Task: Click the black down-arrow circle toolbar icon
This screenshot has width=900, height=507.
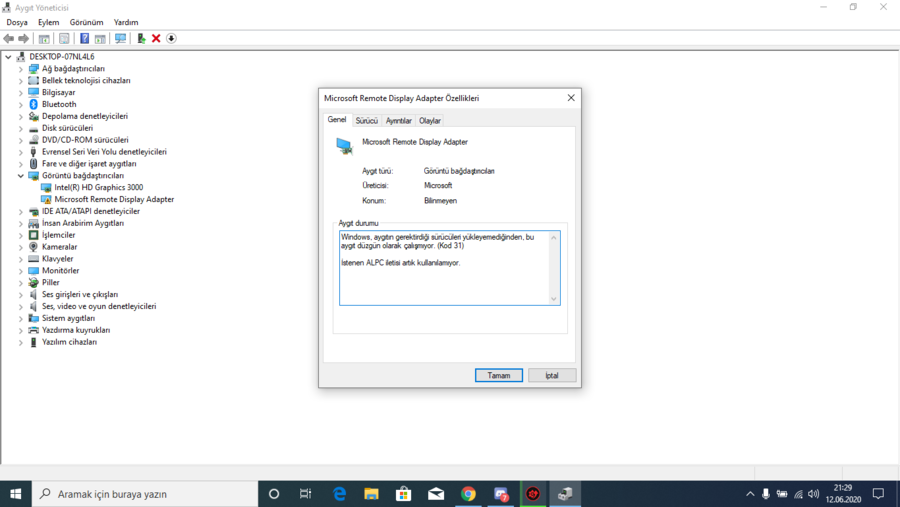Action: [x=171, y=38]
